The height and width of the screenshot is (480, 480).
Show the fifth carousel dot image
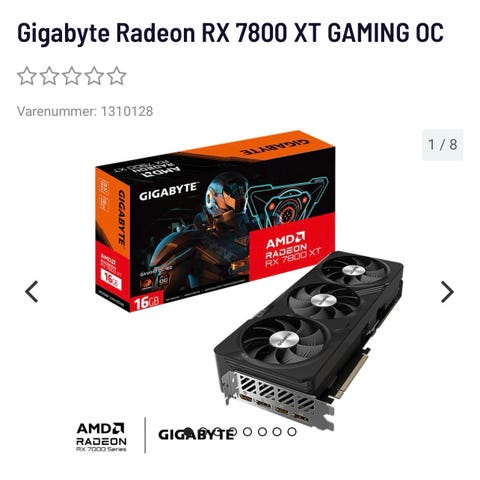click(247, 432)
